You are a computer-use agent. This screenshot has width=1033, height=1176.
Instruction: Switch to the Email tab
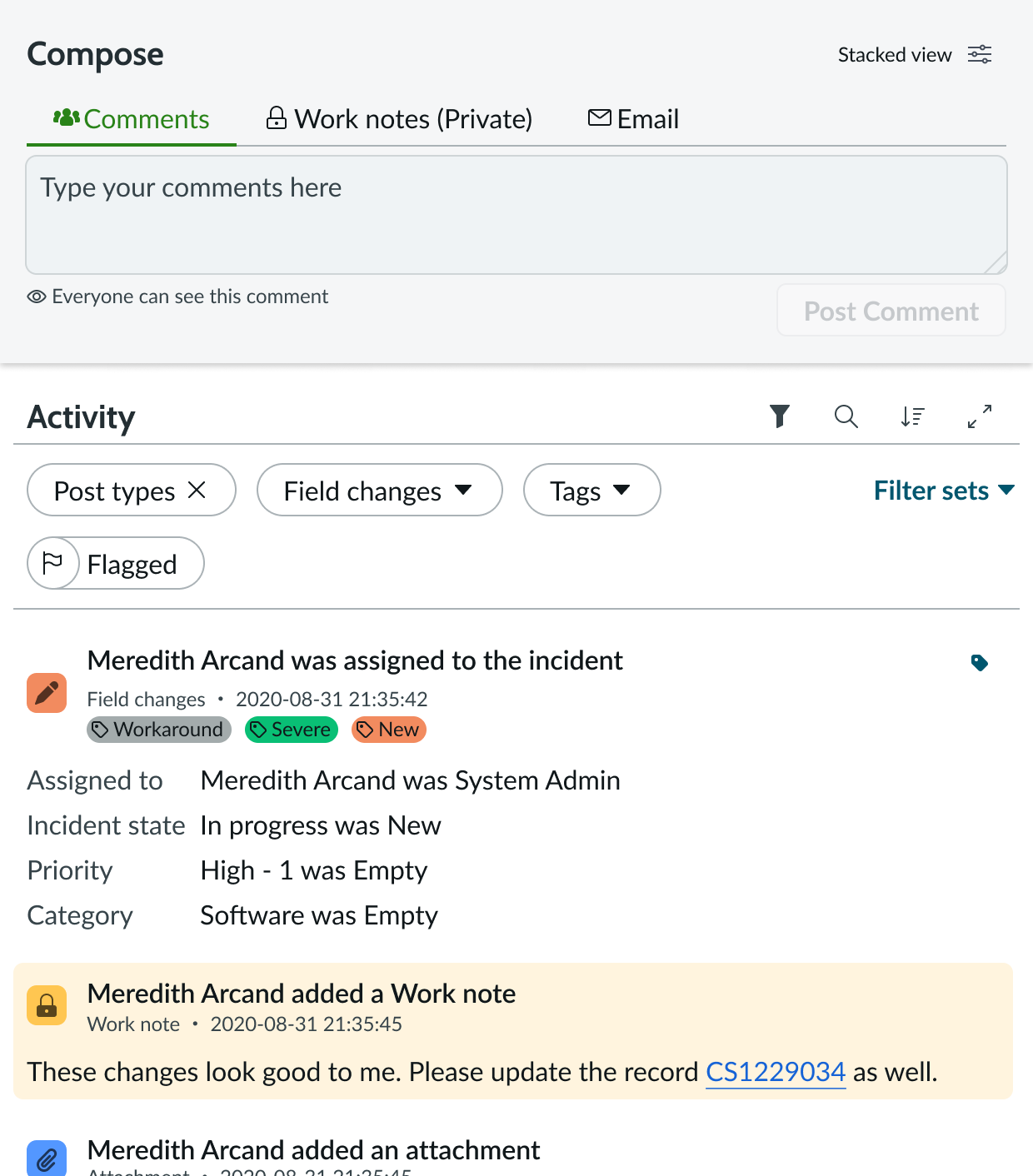[633, 119]
